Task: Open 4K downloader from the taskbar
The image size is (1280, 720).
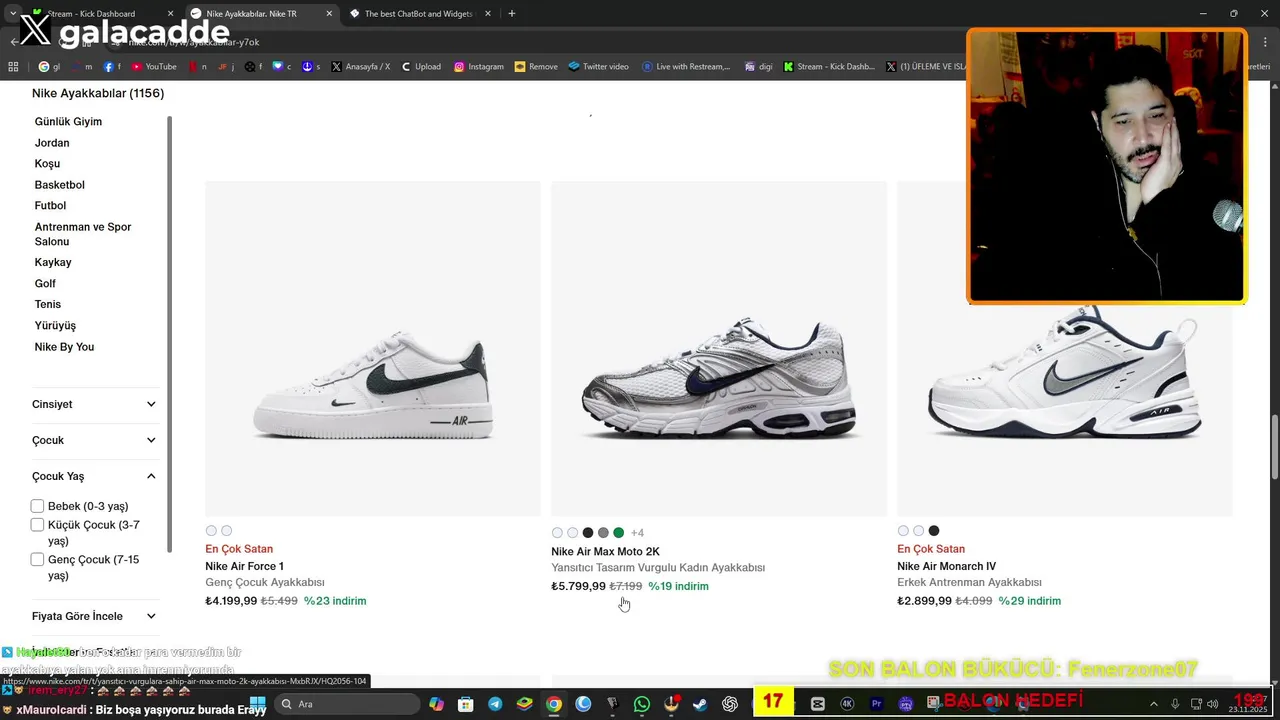Action: 847,704
